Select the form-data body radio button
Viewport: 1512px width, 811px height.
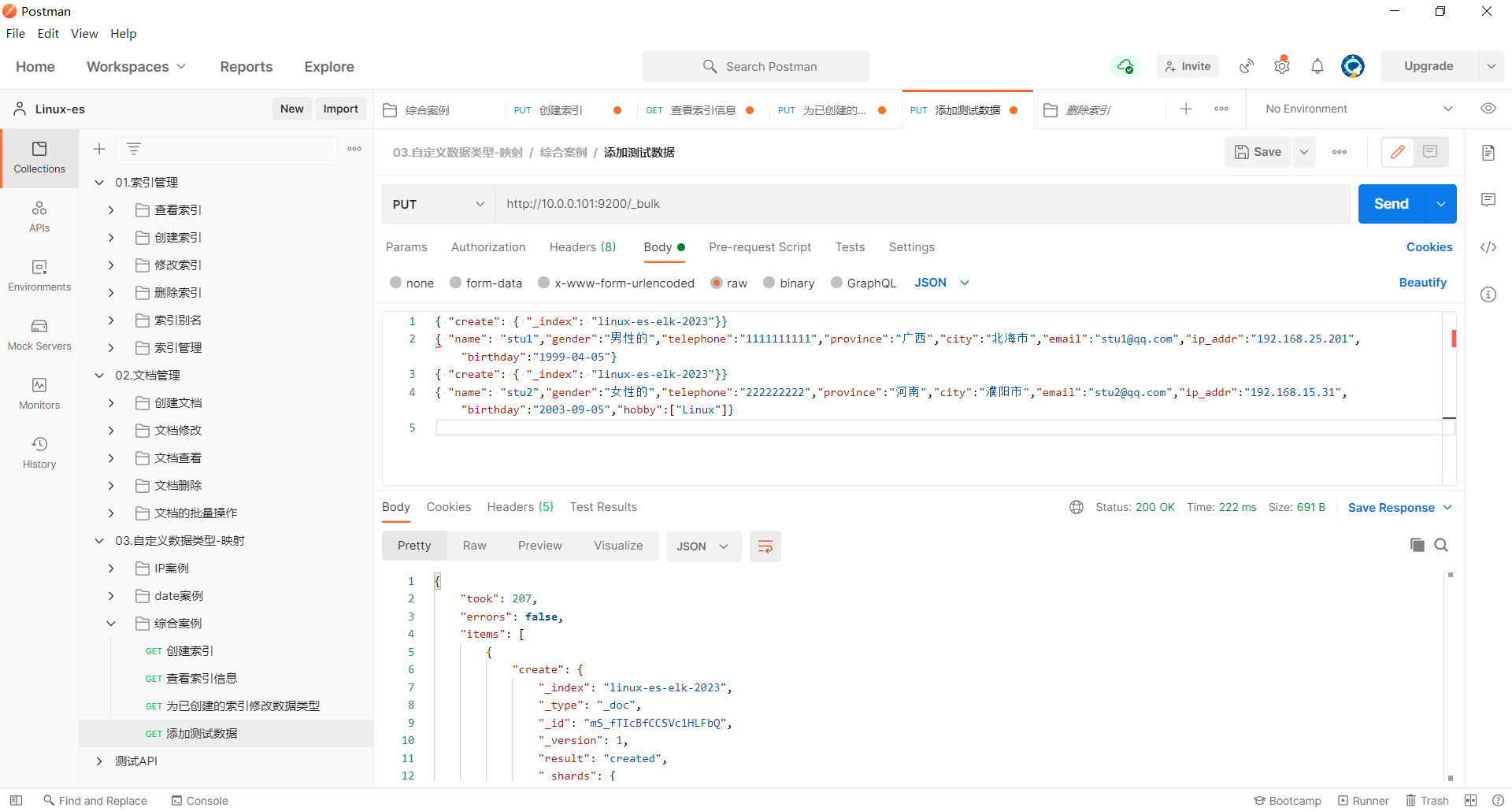pyautogui.click(x=456, y=283)
